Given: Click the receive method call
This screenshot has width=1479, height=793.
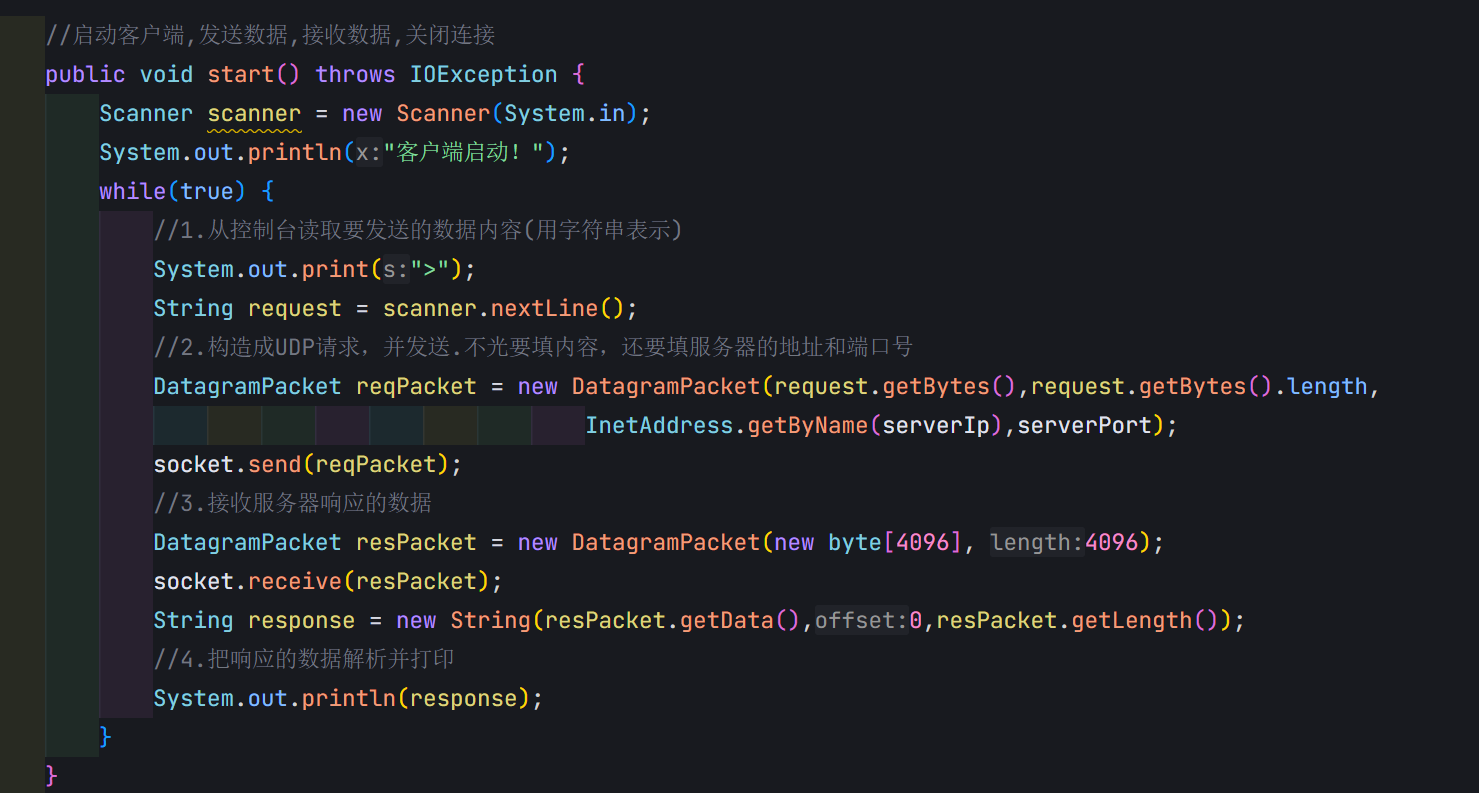Looking at the screenshot, I should 295,582.
